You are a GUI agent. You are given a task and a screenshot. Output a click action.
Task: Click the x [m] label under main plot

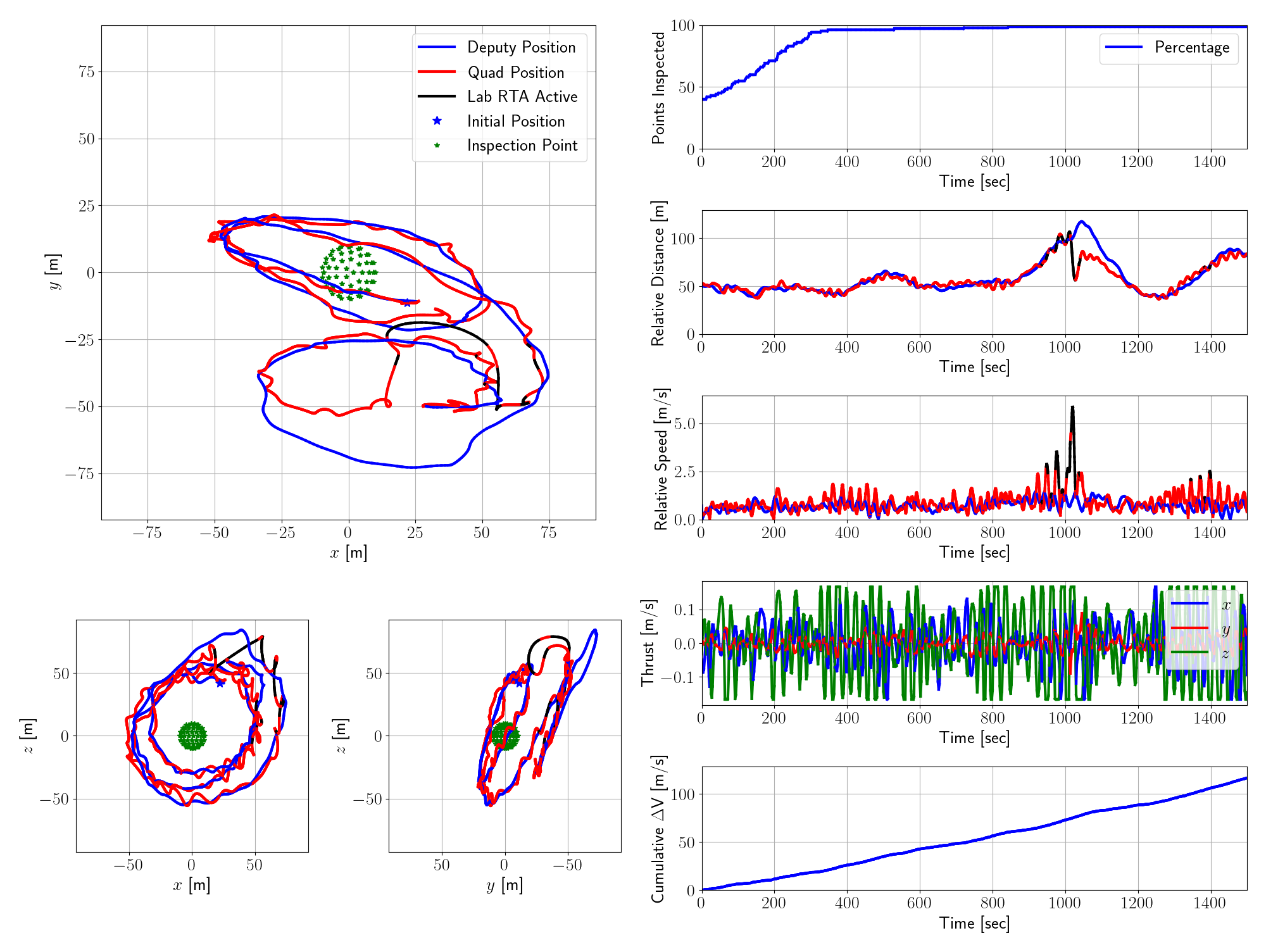tap(348, 553)
